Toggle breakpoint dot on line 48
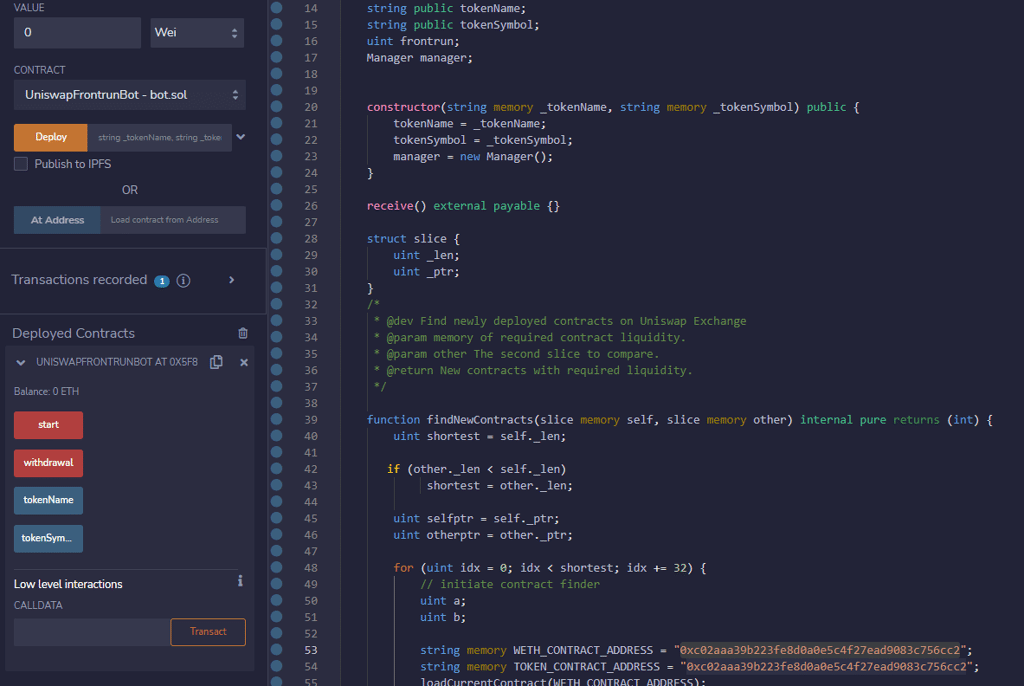 point(277,567)
